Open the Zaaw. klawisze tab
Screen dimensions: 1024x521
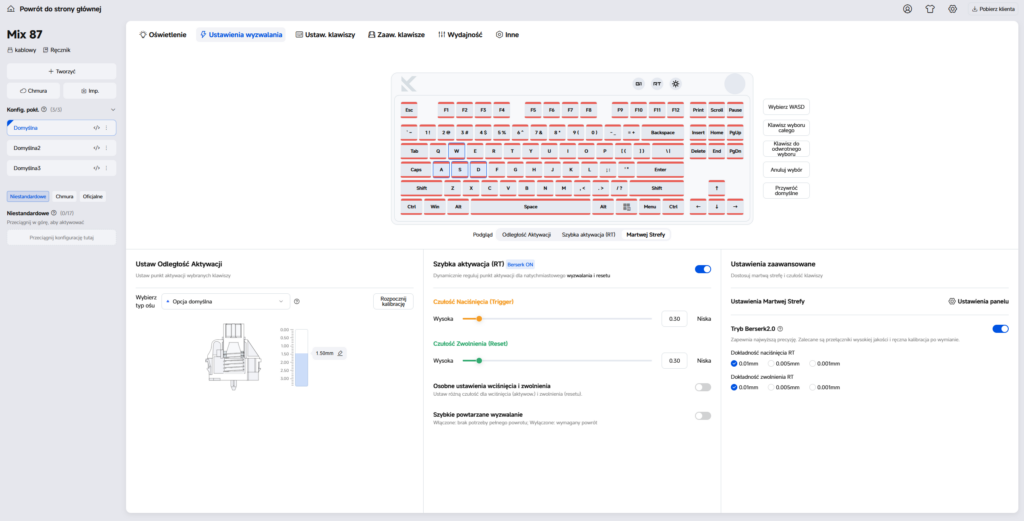(396, 35)
